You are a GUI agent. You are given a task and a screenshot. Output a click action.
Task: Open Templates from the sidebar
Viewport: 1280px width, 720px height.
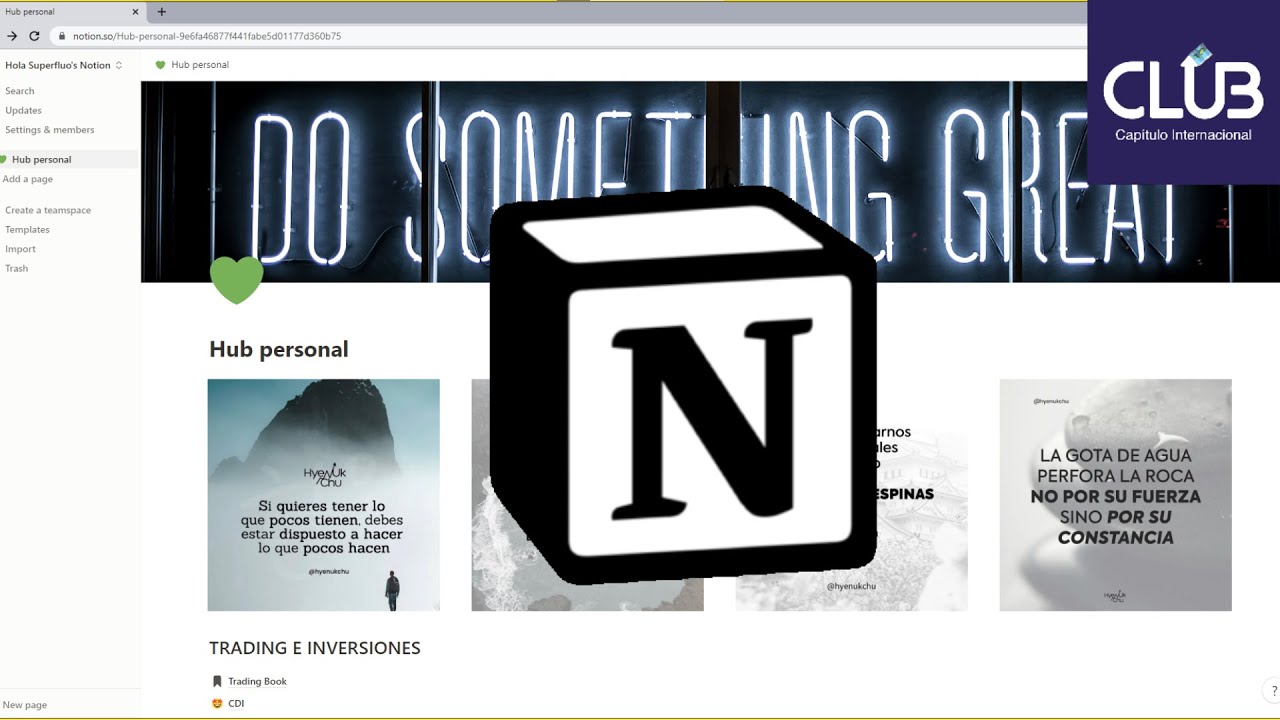point(27,230)
